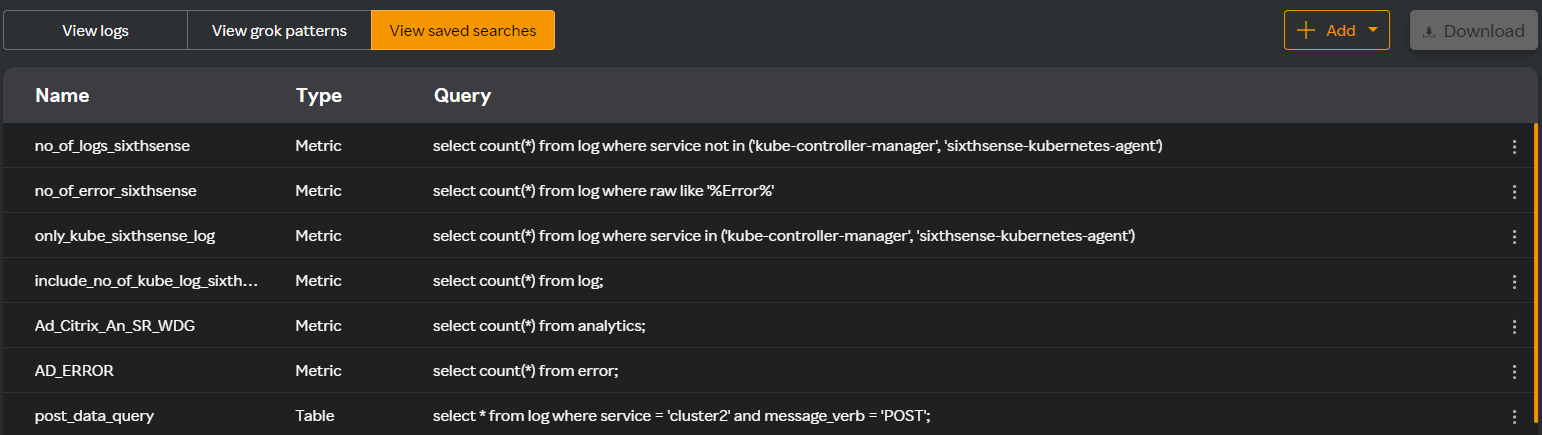Open three-dot menu for include_no_of_kube_log row

tap(1514, 281)
